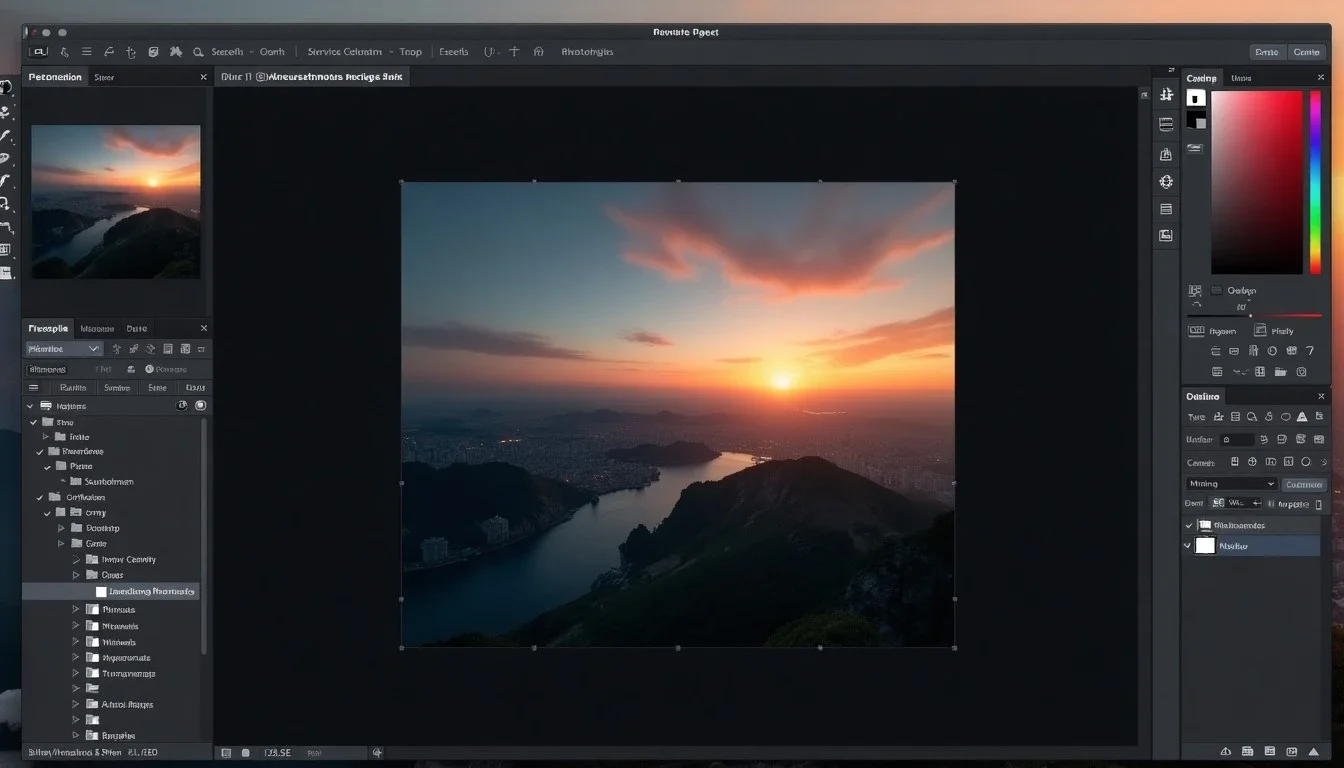Click inside the red color picker field
This screenshot has width=1344, height=768.
[1257, 182]
